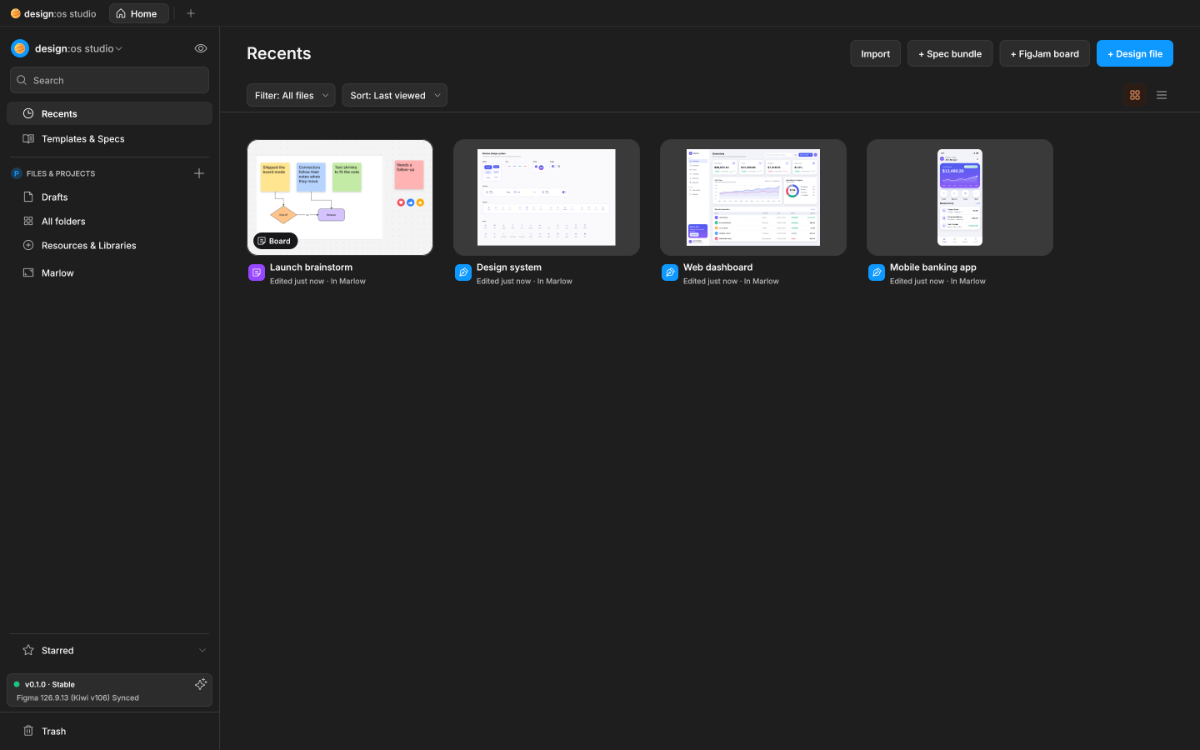This screenshot has height=750, width=1200.
Task: Open Resources & Libraries
Action: 109,245
